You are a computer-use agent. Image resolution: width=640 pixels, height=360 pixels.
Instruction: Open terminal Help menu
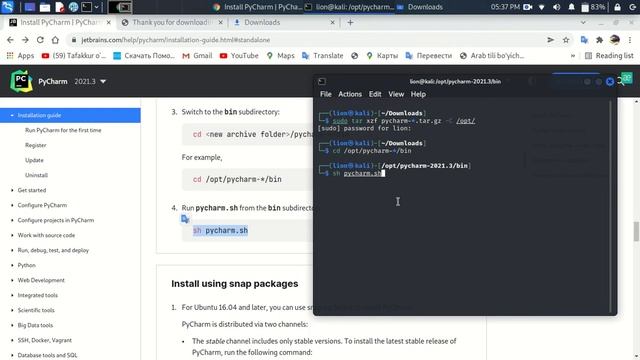pyautogui.click(x=418, y=94)
